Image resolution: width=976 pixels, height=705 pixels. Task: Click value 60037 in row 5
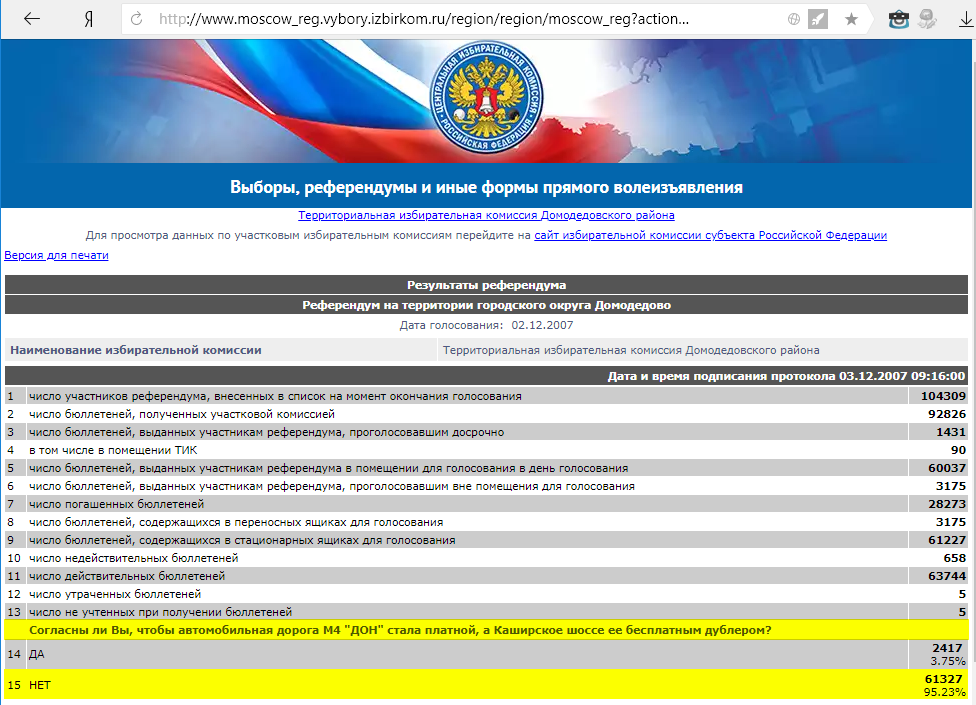(x=947, y=468)
